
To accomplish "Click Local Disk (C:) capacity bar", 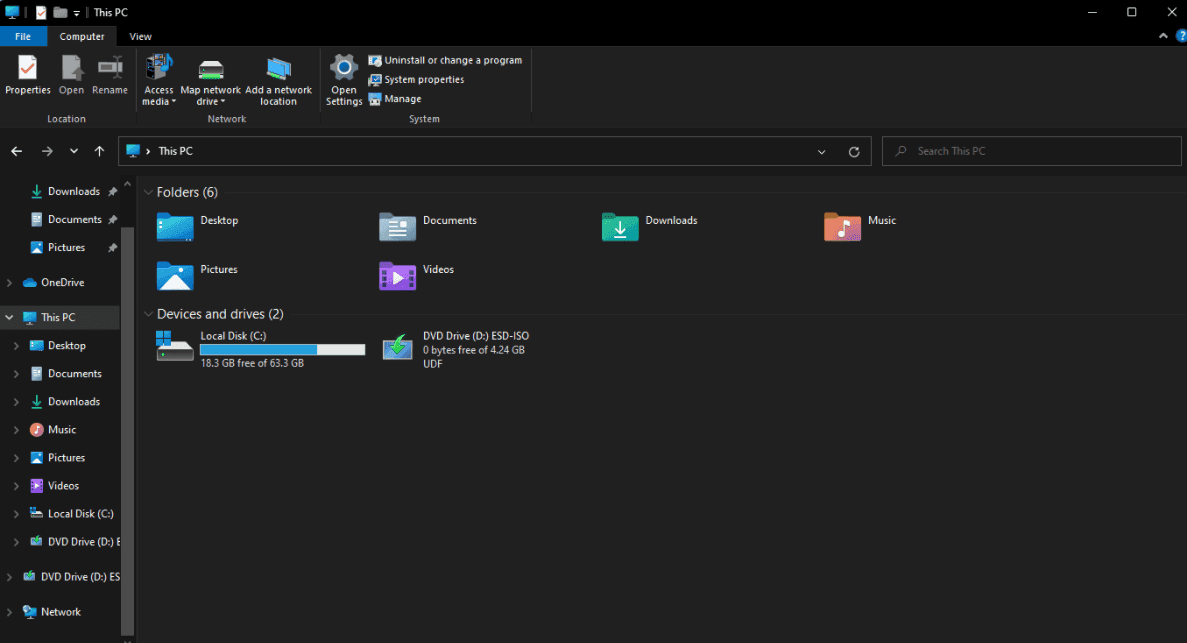I will pos(282,349).
